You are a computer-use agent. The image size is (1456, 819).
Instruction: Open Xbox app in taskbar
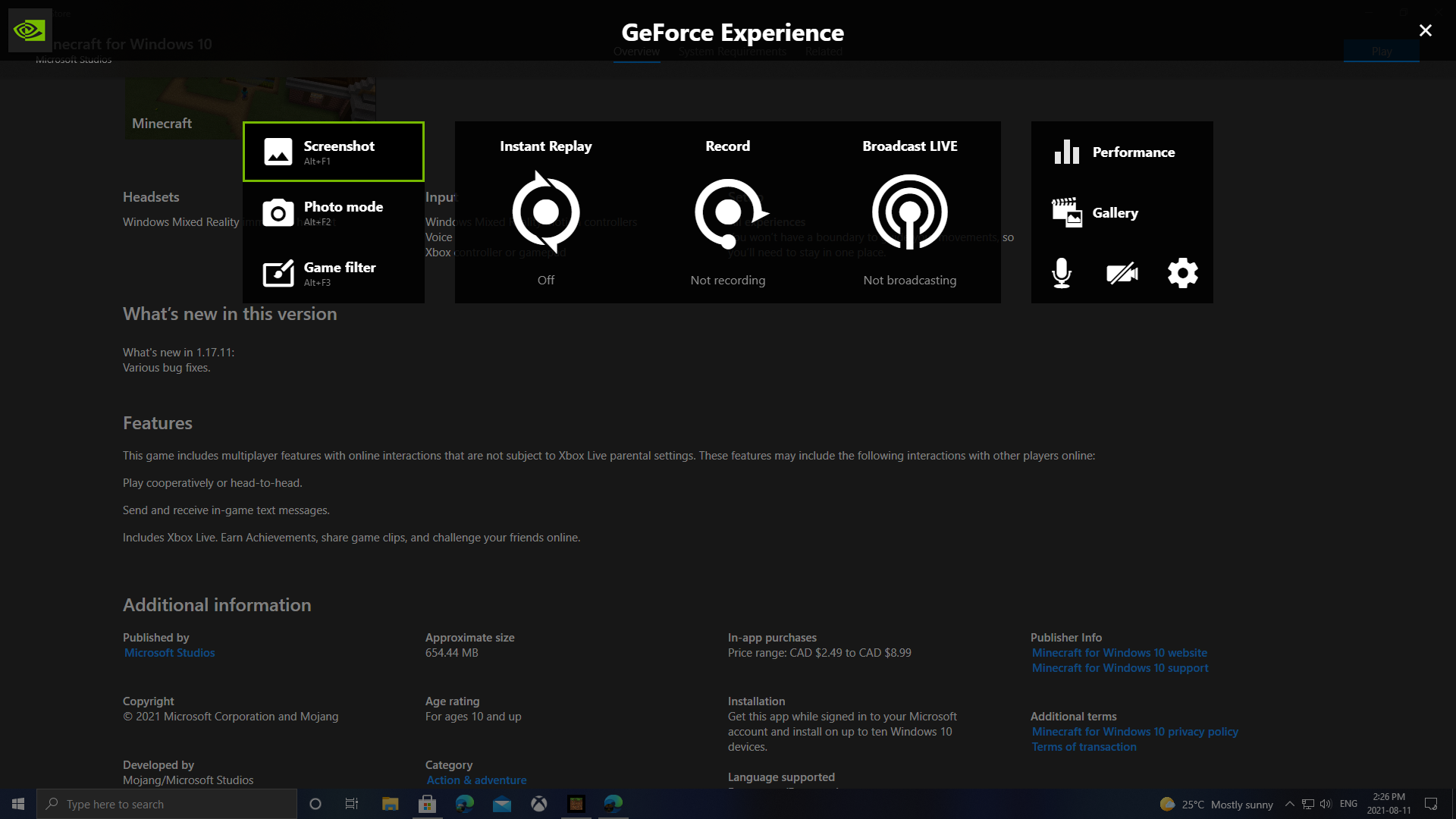point(539,804)
